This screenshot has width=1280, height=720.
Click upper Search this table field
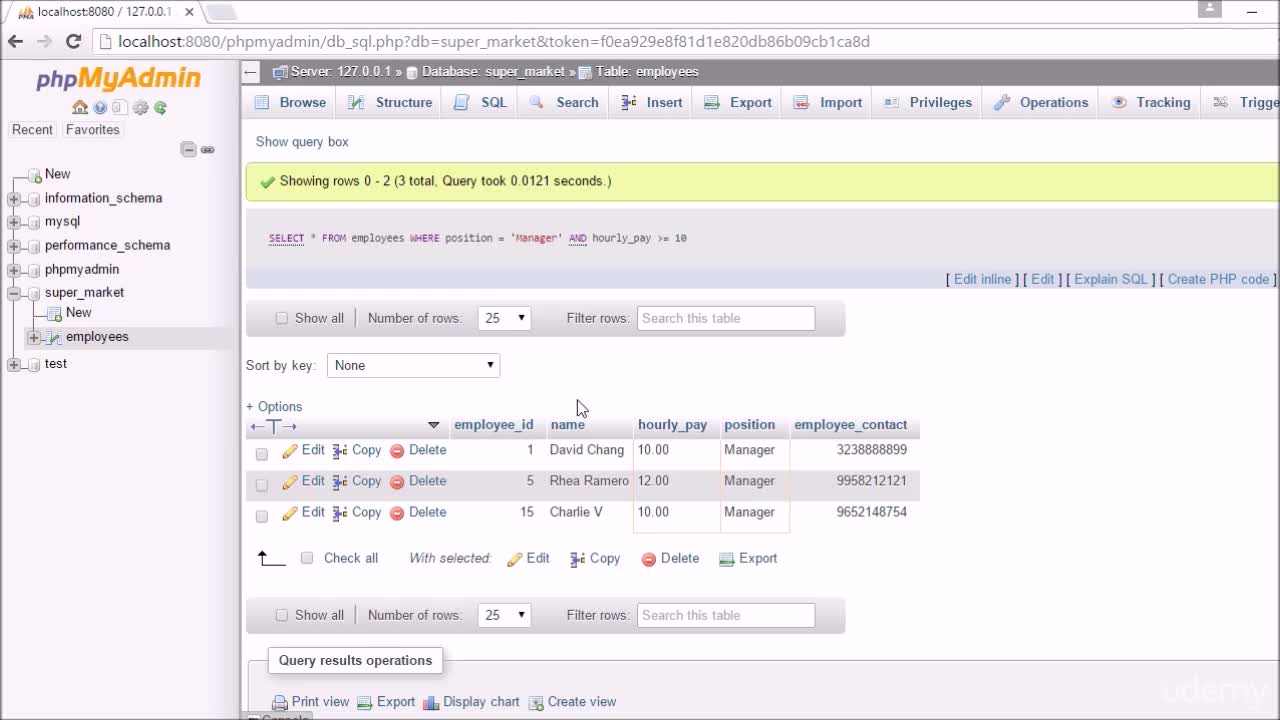(x=726, y=318)
